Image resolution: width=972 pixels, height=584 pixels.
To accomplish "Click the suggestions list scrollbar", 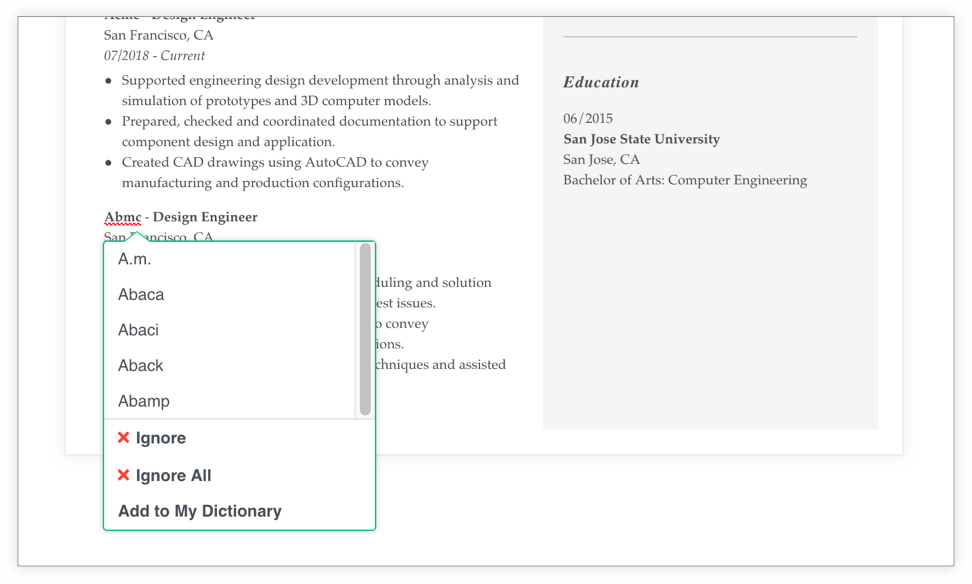I will (365, 329).
